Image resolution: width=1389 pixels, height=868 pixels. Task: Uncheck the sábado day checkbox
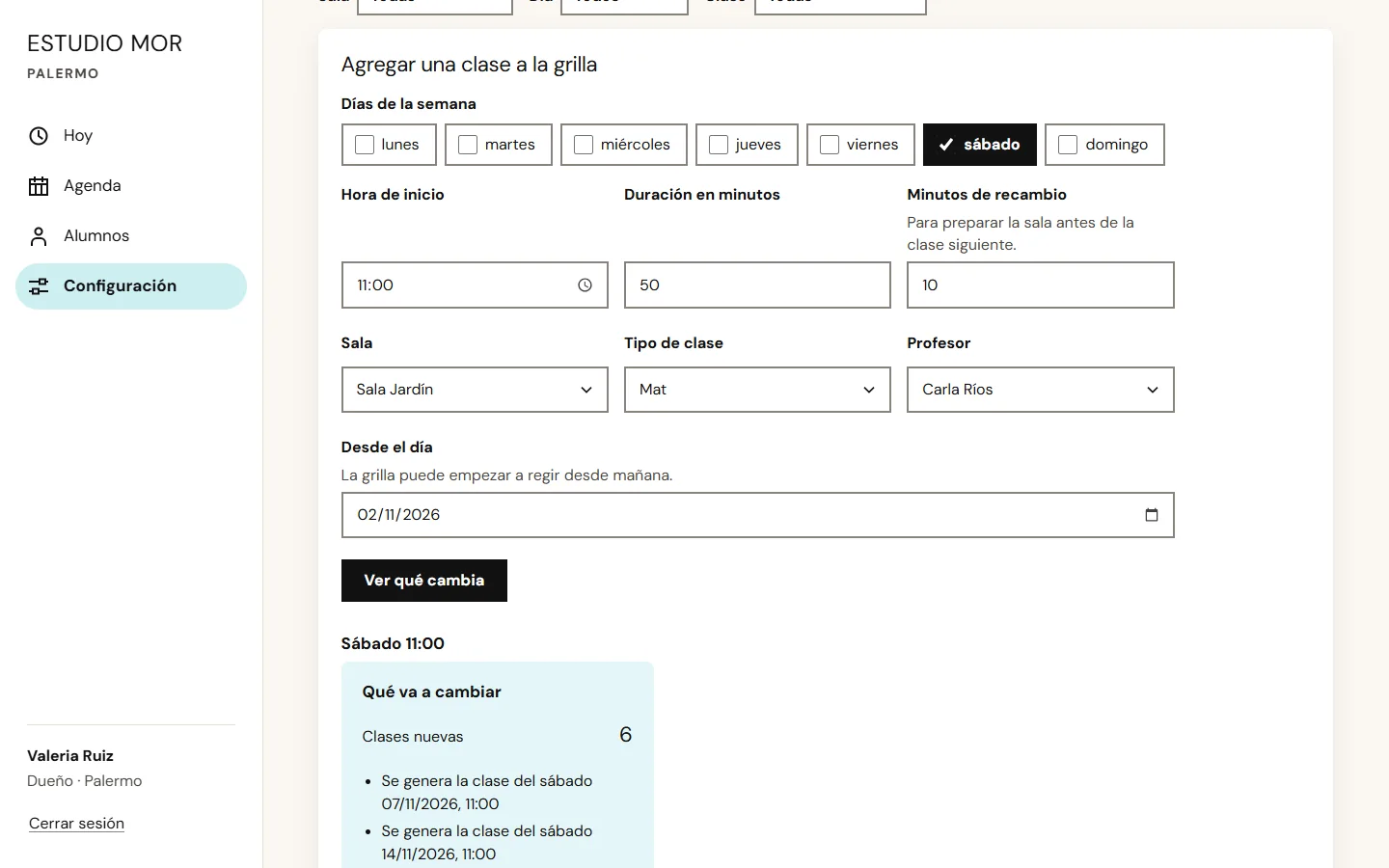pos(946,145)
